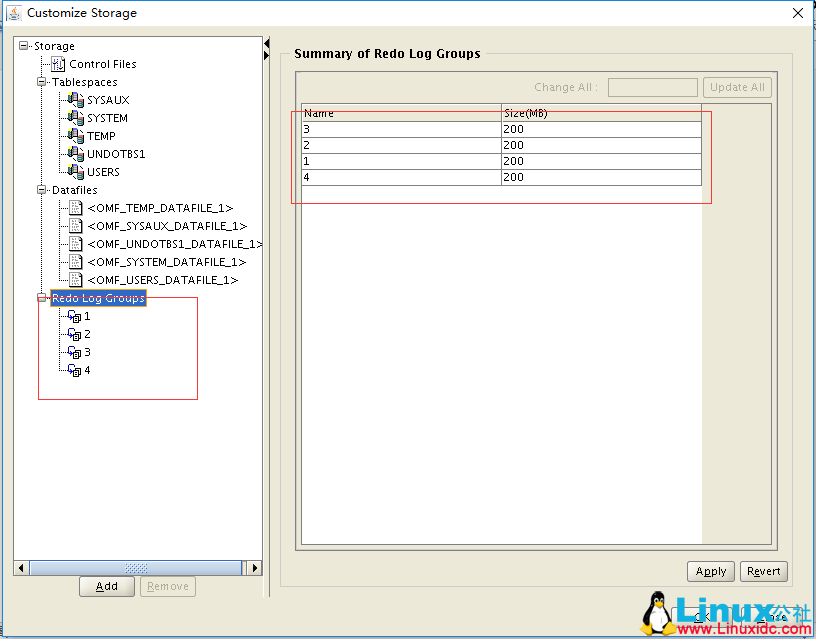Click the OMF_SYSTEM_DATAFILE_1 datafile icon
The width and height of the screenshot is (816, 639).
[x=73, y=261]
